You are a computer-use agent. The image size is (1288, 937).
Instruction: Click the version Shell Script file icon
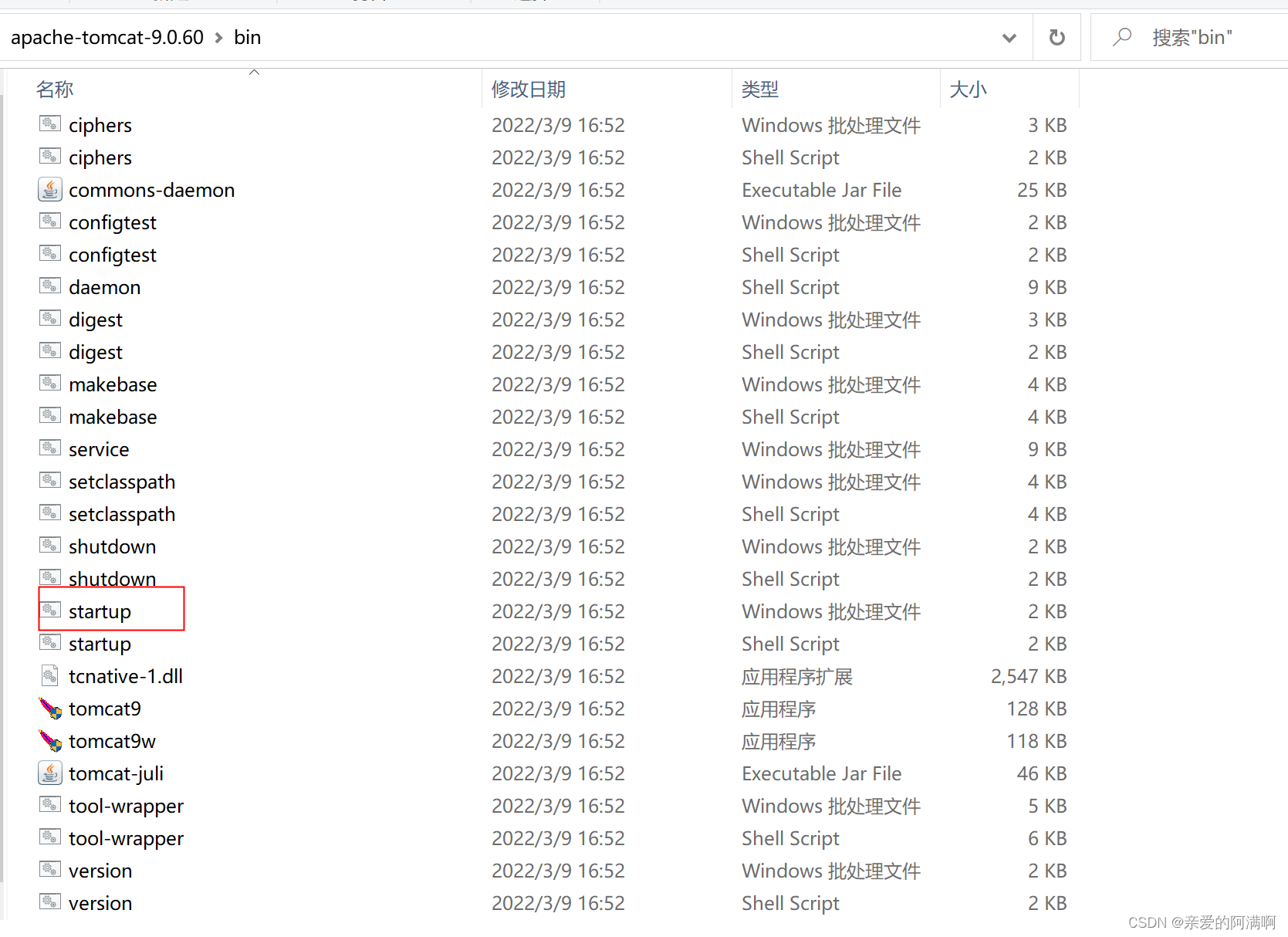pyautogui.click(x=50, y=901)
